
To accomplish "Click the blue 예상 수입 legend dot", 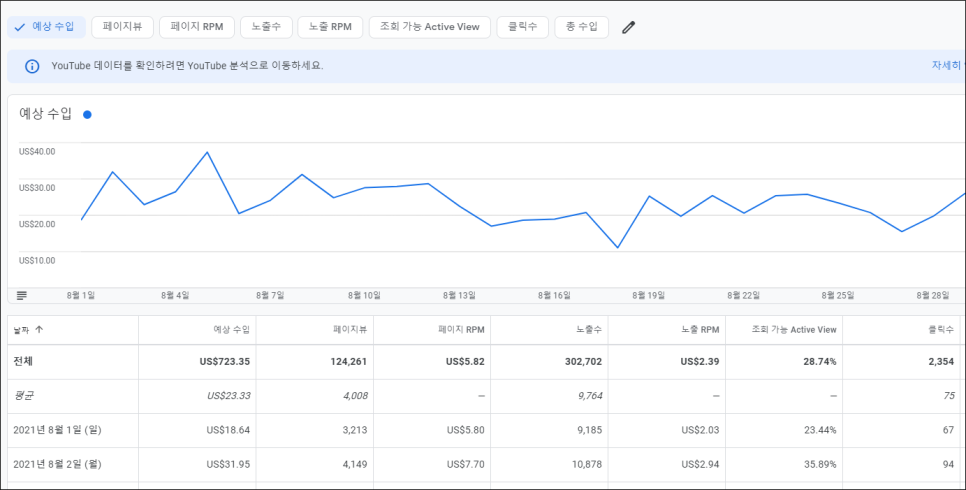I will click(87, 115).
